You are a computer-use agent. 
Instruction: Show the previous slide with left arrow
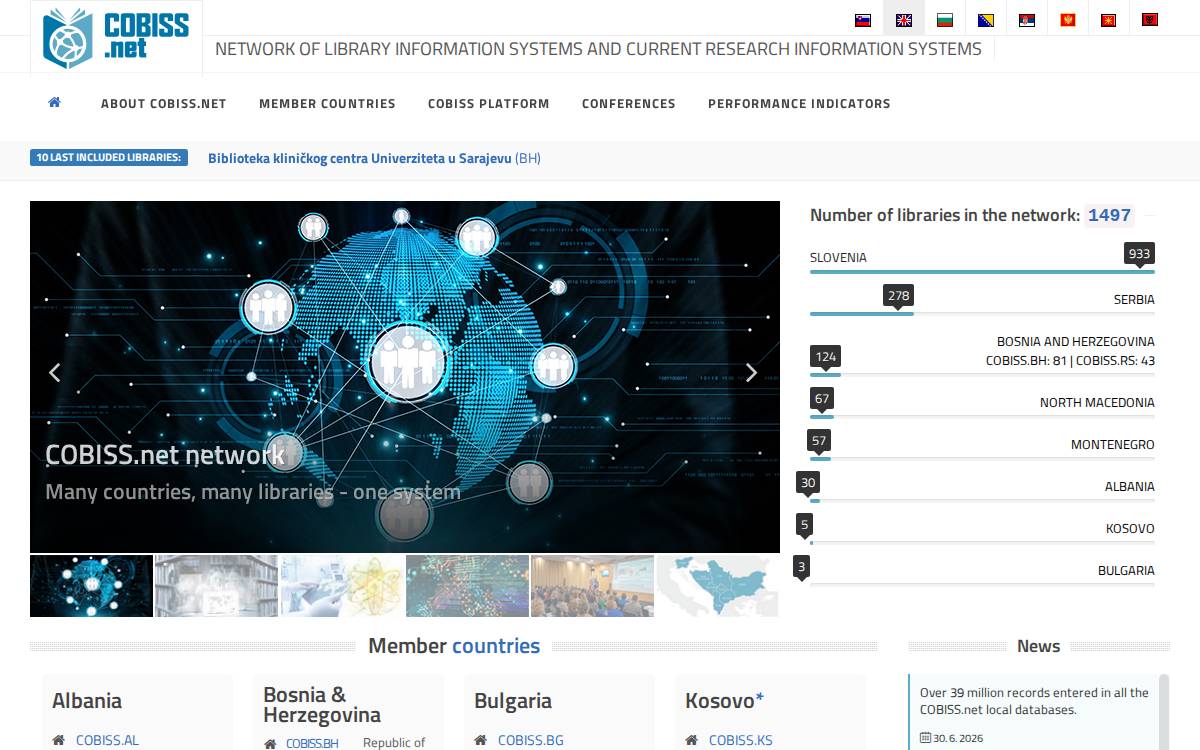pyautogui.click(x=55, y=372)
